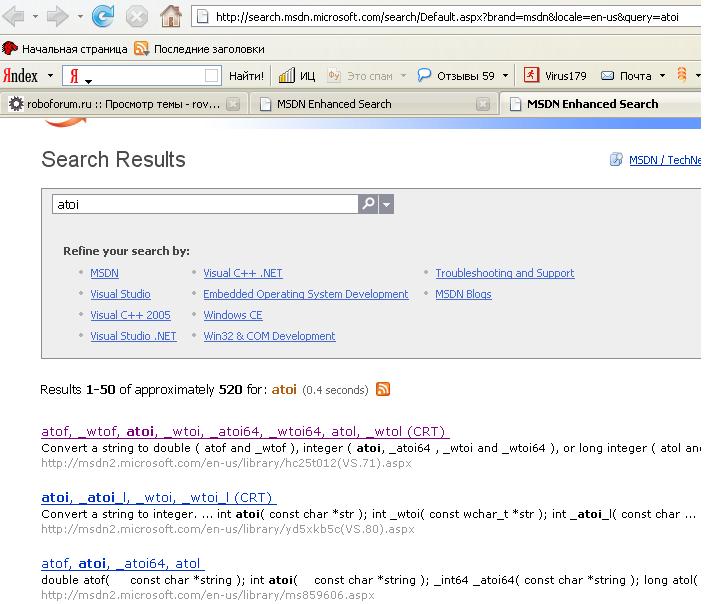This screenshot has height=604, width=707.
Task: Open the Последние заголовки feed bookmark
Action: (x=199, y=48)
